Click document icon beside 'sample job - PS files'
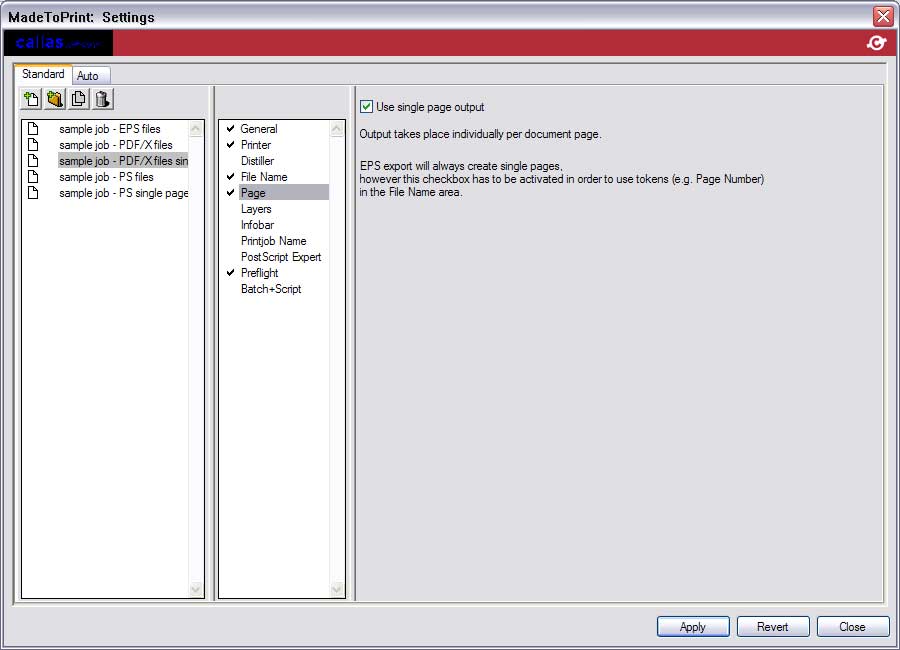900x650 pixels. (33, 176)
